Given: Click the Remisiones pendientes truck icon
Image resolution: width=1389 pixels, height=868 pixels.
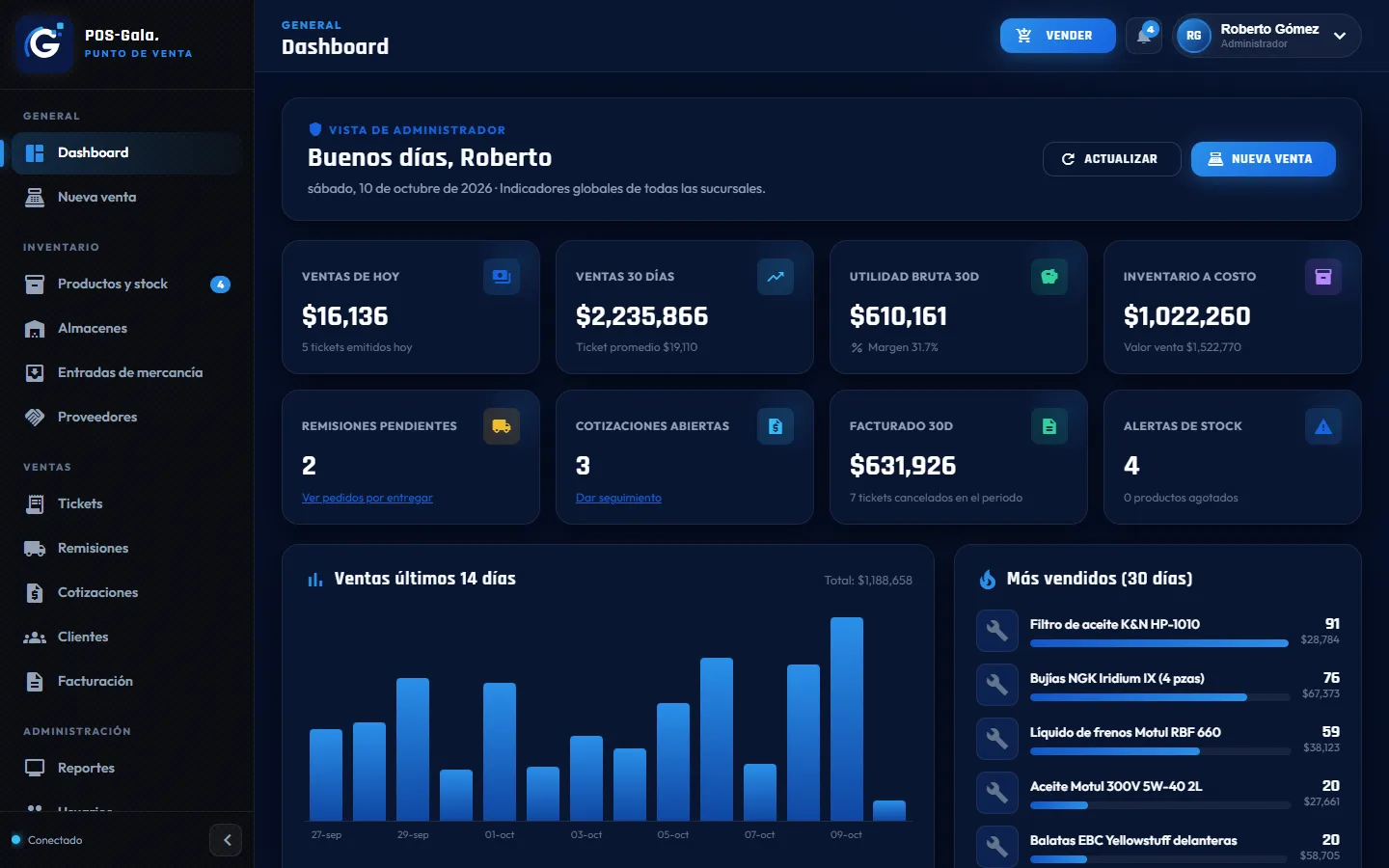Looking at the screenshot, I should 502,426.
